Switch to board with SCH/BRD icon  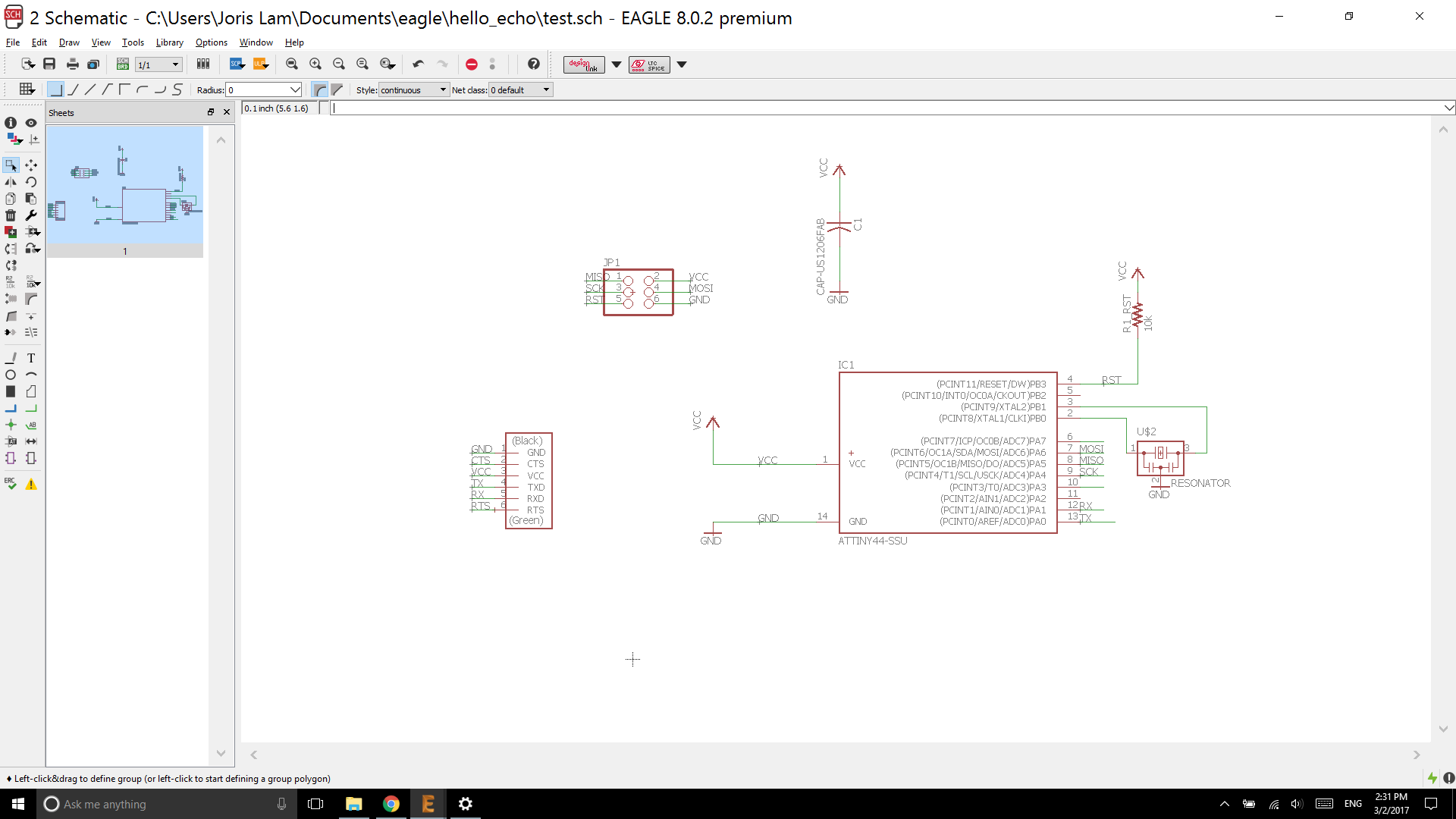pyautogui.click(x=122, y=64)
